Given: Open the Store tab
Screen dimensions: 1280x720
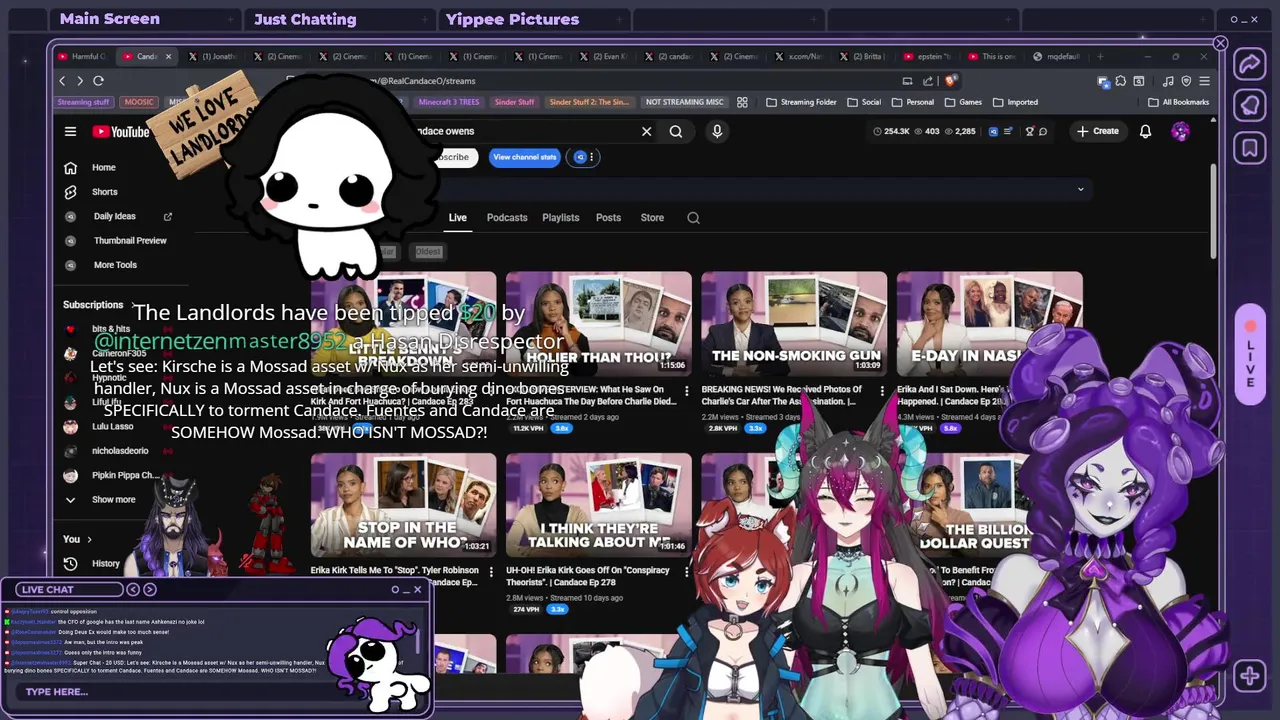Looking at the screenshot, I should [652, 218].
